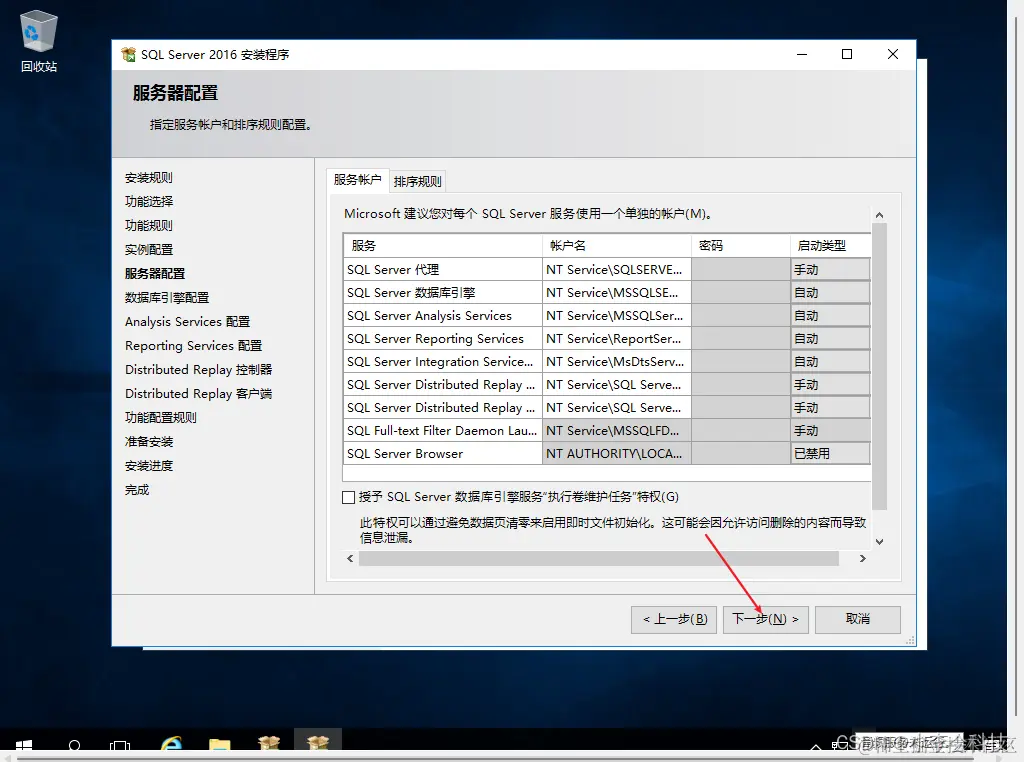Select the 完成 step in sidebar

[x=137, y=490]
